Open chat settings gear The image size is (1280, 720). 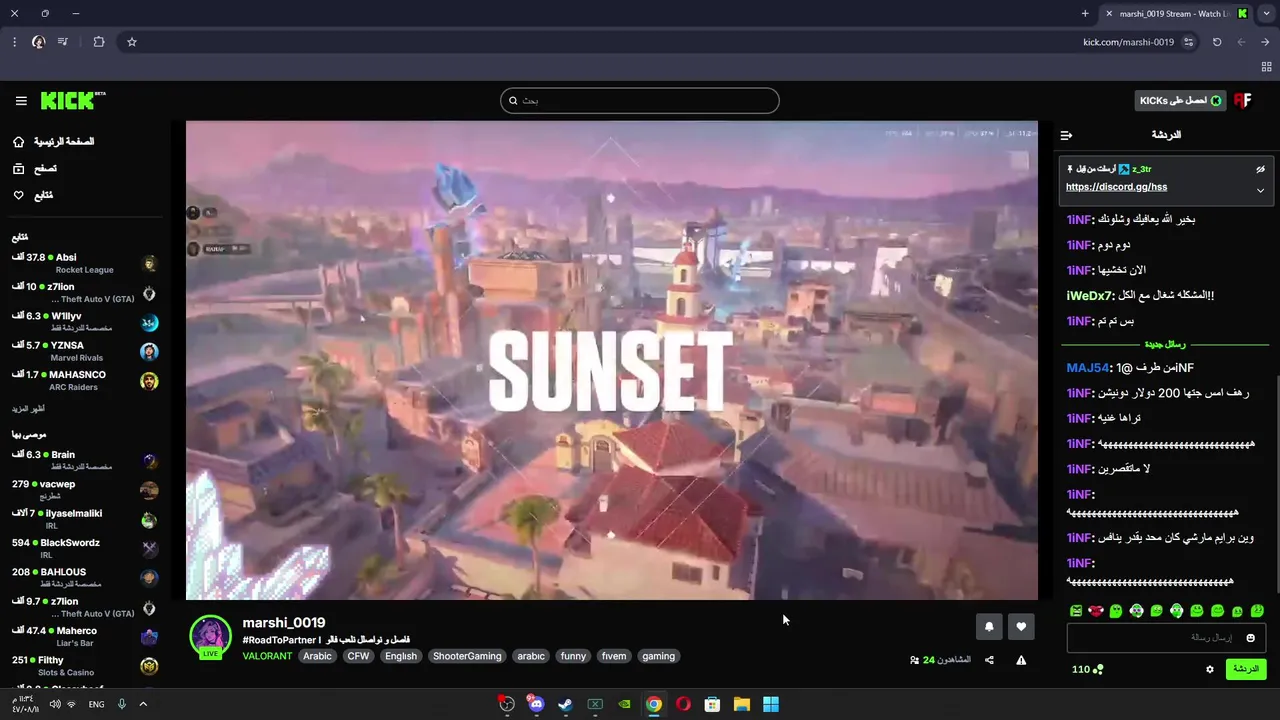[1210, 670]
